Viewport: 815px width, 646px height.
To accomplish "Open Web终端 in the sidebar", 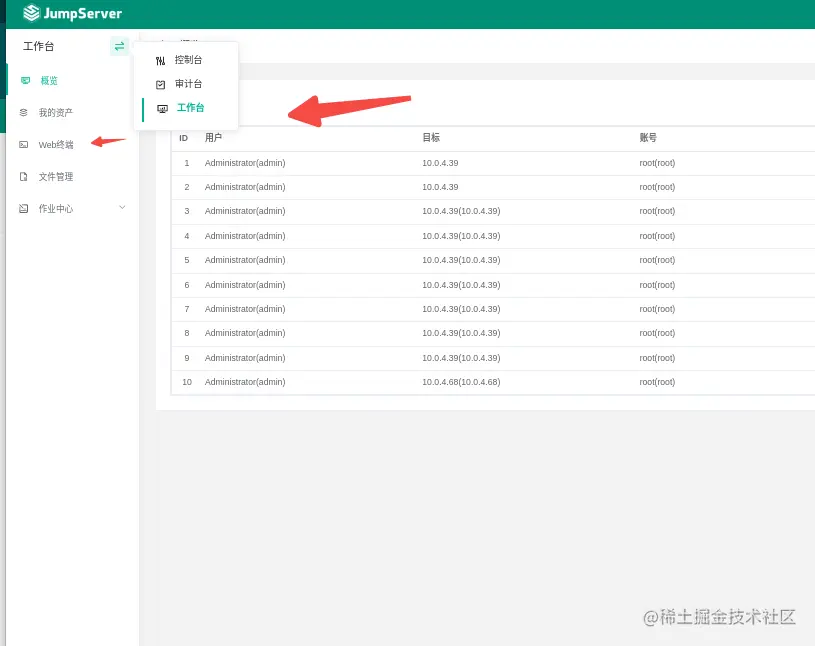I will 56,144.
